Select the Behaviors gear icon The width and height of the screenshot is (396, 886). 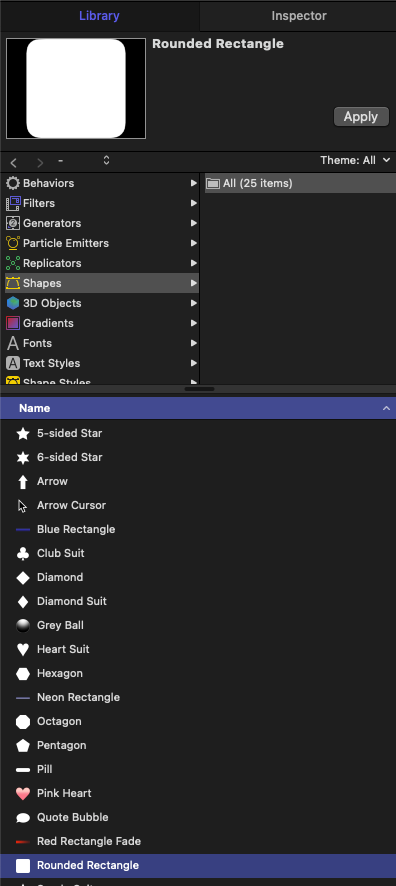[12, 183]
